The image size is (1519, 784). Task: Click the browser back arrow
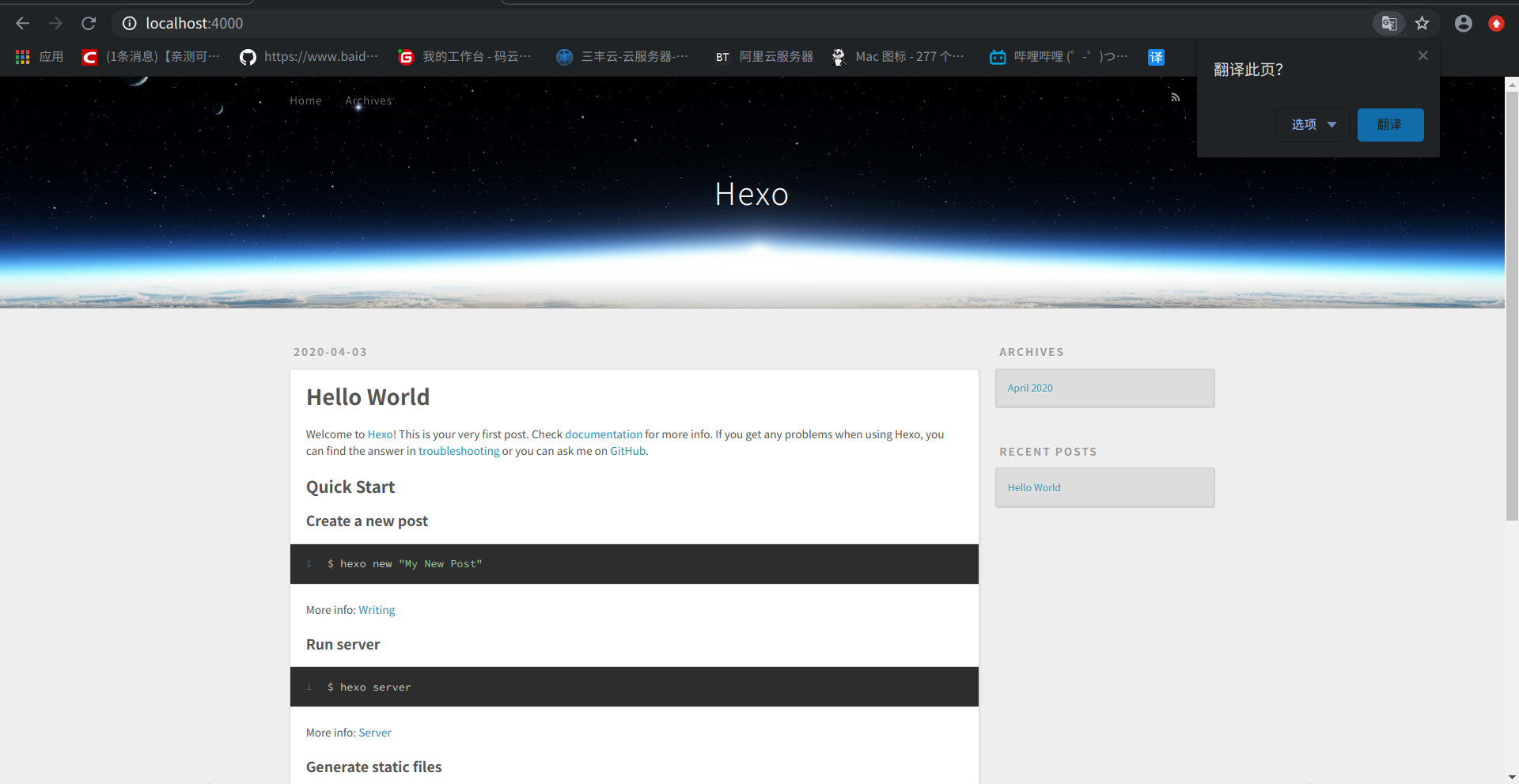(x=22, y=23)
